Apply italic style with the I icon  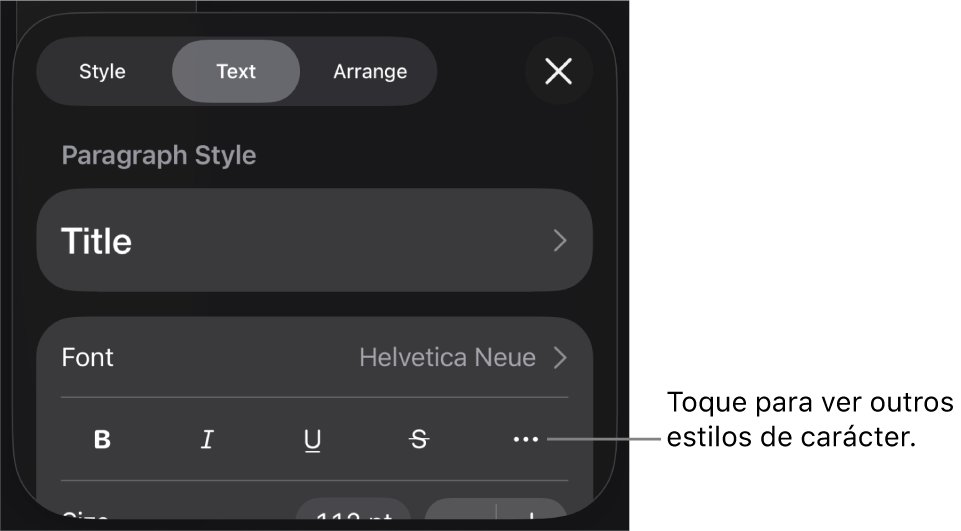coord(208,439)
